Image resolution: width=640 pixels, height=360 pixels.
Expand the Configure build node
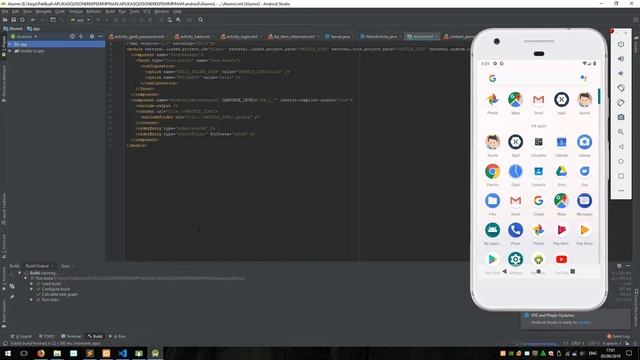pos(32,289)
